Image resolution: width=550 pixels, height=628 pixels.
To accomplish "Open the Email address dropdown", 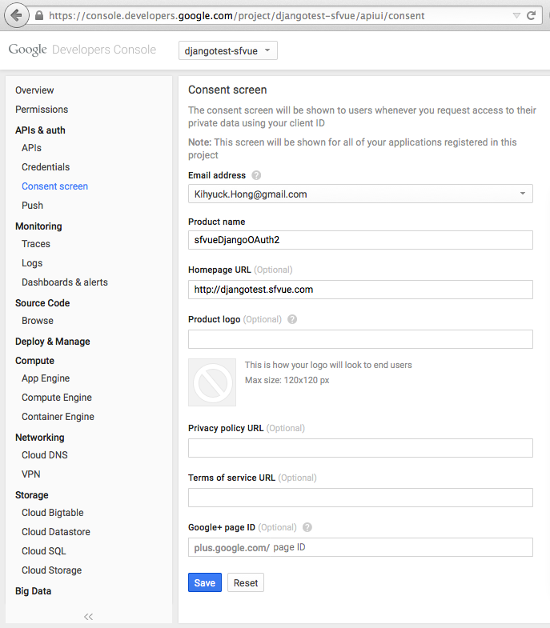I will coord(360,194).
